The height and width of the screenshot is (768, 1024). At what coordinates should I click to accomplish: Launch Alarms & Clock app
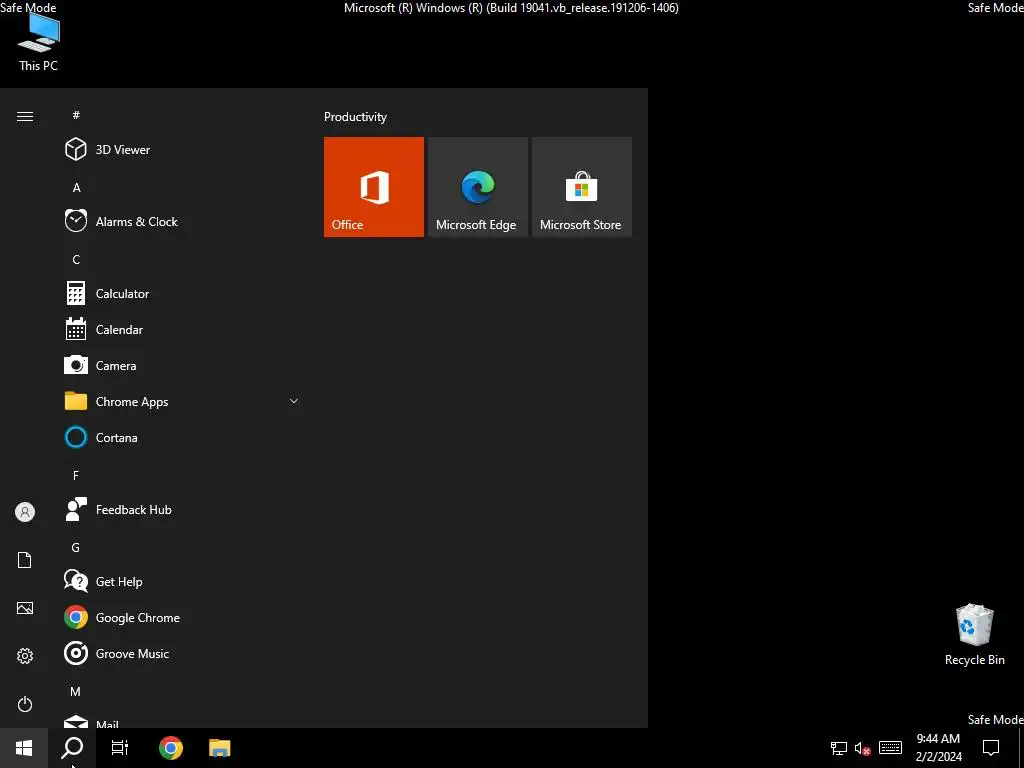183,221
